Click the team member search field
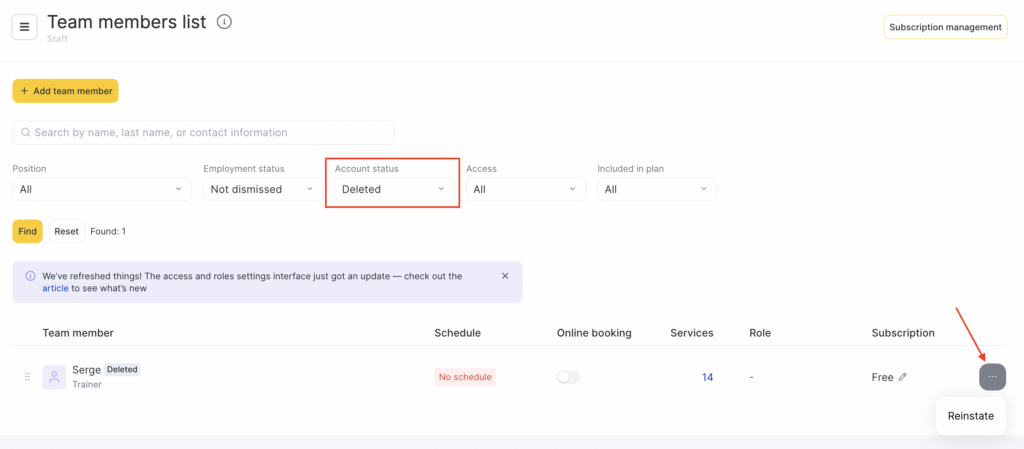The width and height of the screenshot is (1024, 449). click(204, 132)
